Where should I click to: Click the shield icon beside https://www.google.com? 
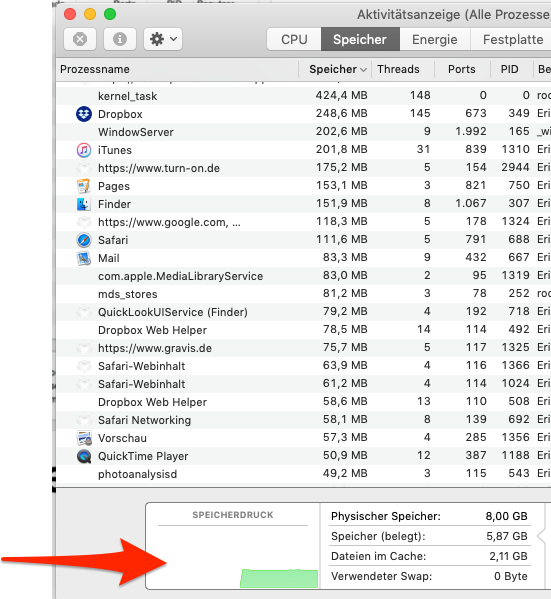click(84, 222)
